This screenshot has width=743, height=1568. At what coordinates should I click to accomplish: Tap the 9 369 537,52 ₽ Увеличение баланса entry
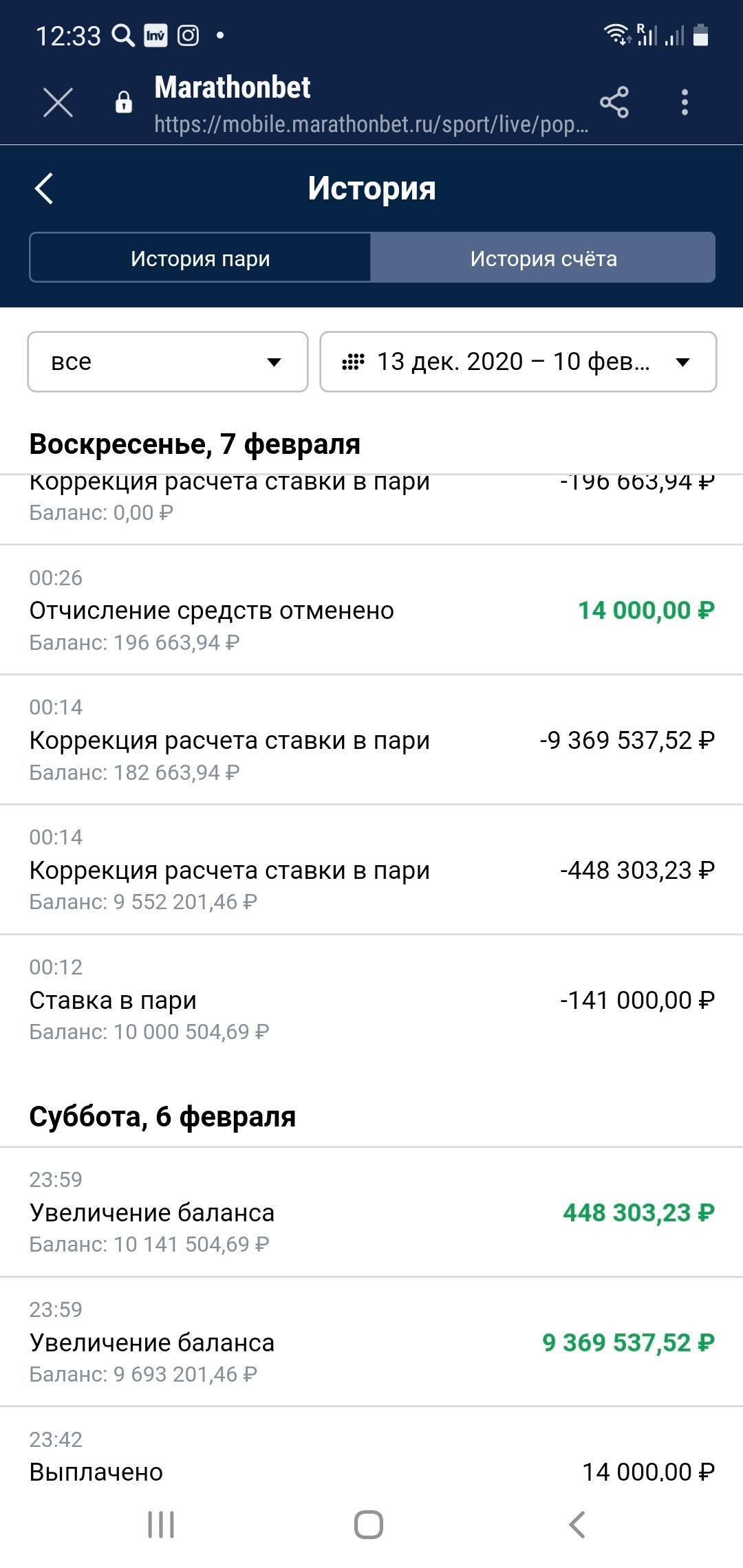[371, 1342]
